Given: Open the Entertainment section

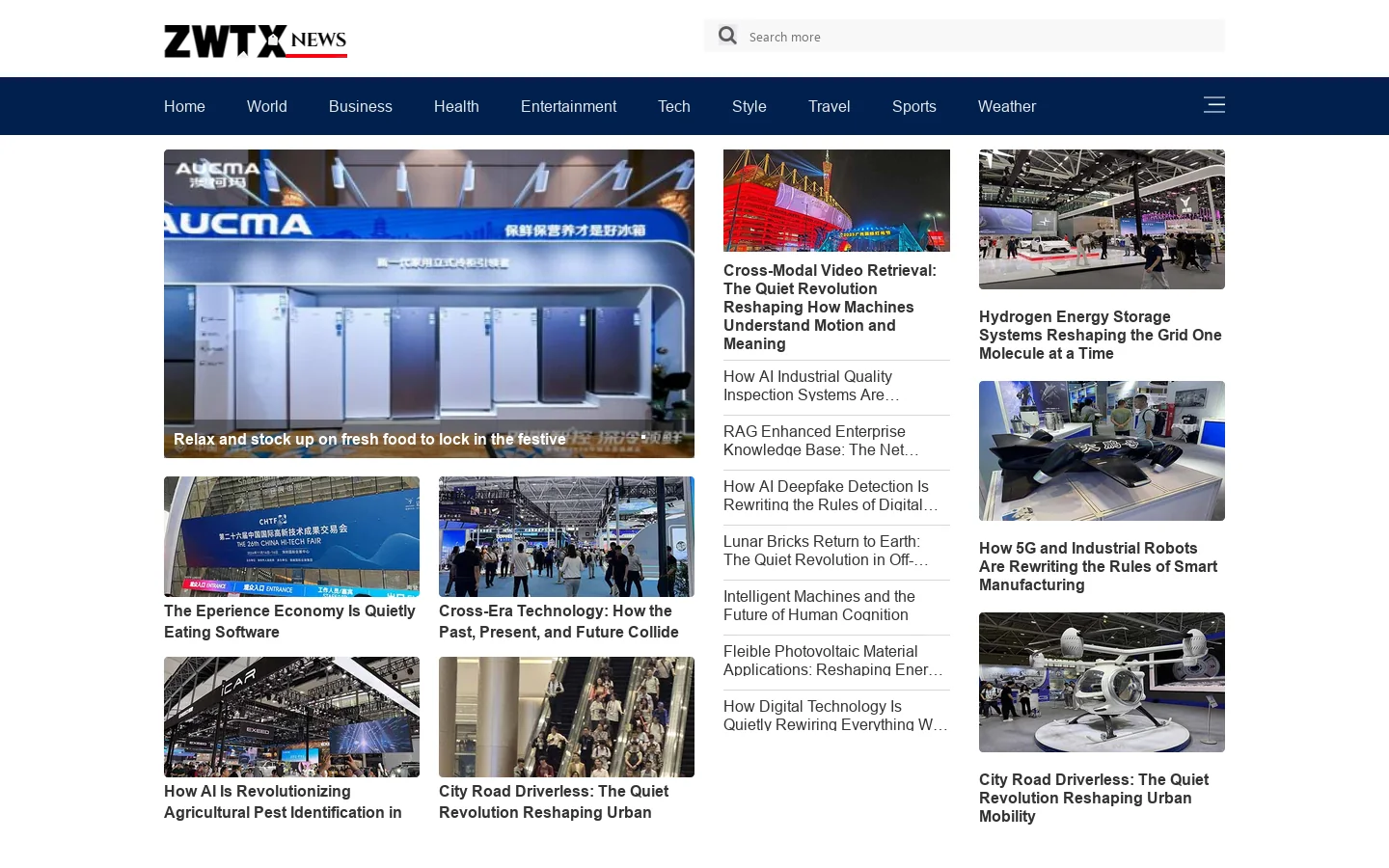Looking at the screenshot, I should tap(568, 106).
